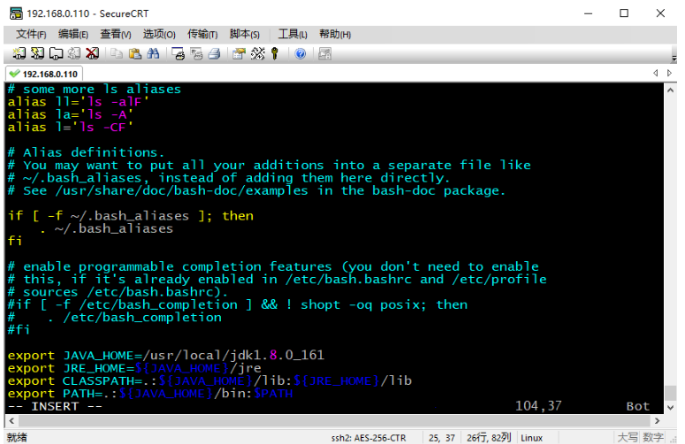Click the '-- INSERT --' vim mode text
Screen dimensions: 685x444
coord(55,406)
